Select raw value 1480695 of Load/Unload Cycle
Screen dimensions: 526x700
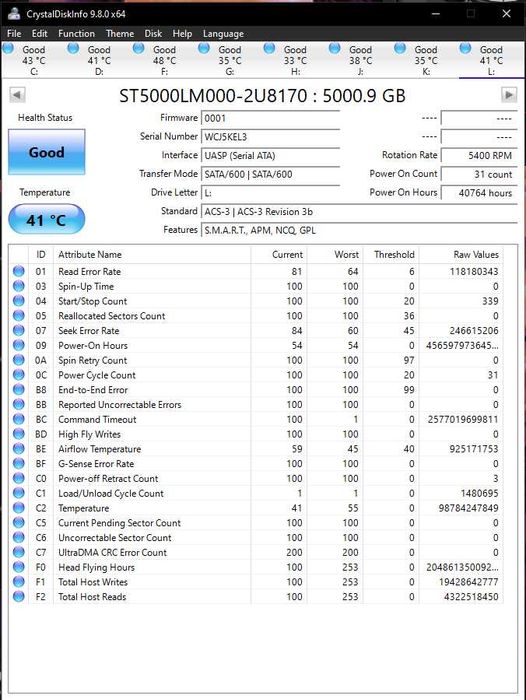tap(479, 493)
